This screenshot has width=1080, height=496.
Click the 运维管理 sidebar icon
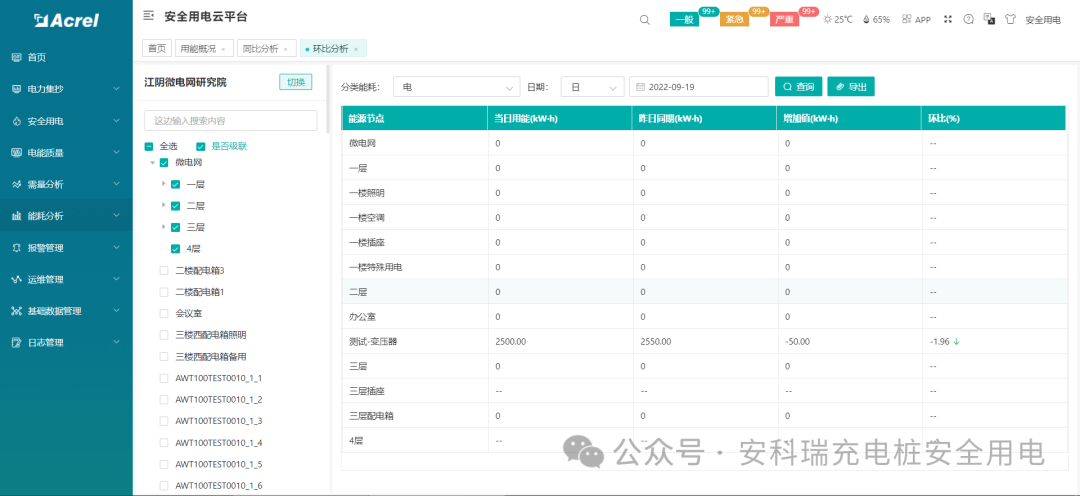pos(17,280)
